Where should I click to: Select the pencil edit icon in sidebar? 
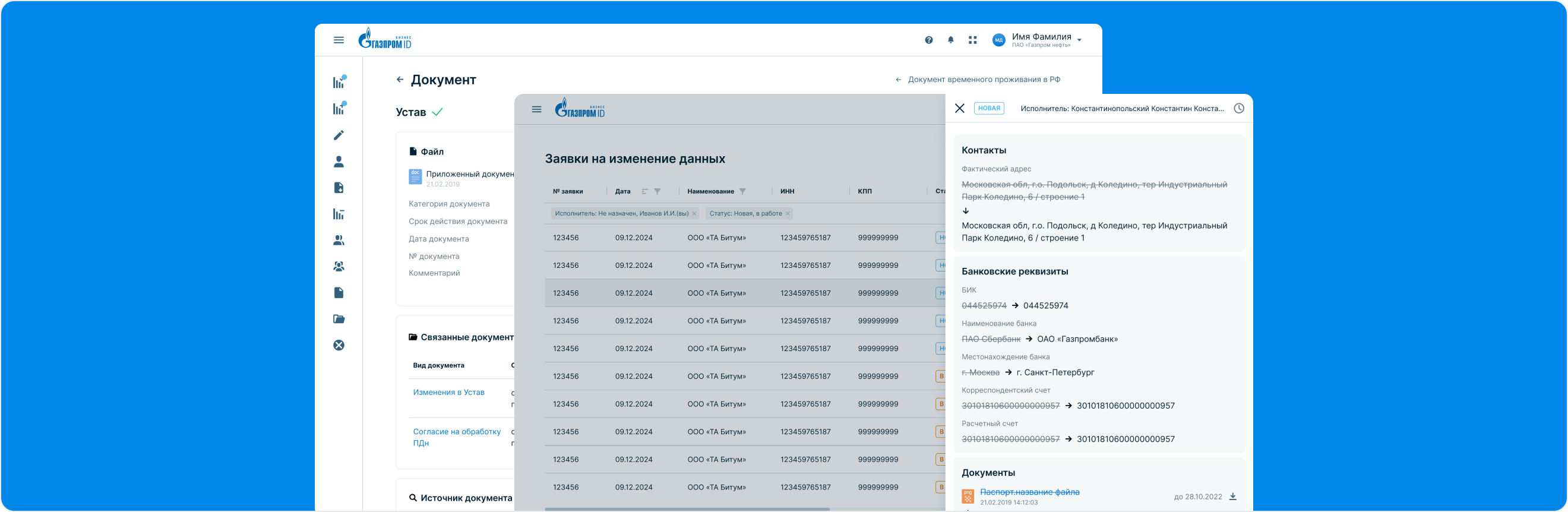[x=339, y=135]
